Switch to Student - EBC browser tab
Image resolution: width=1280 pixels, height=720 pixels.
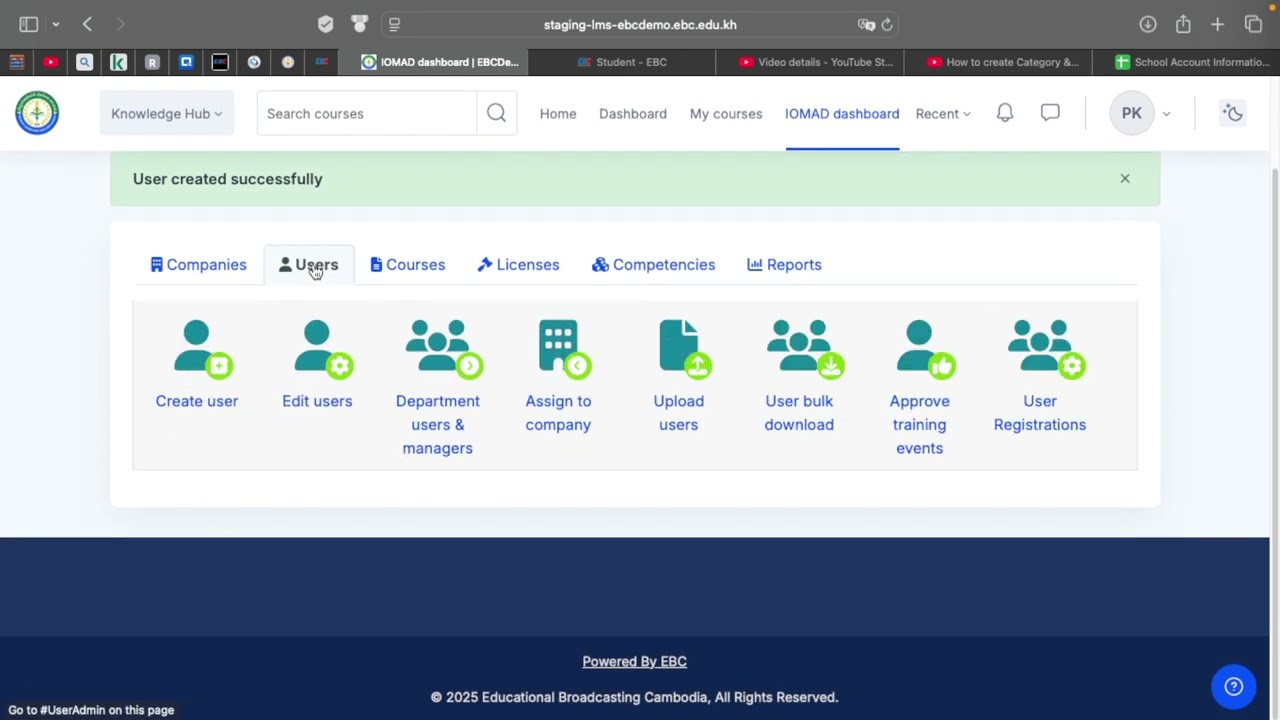point(622,62)
